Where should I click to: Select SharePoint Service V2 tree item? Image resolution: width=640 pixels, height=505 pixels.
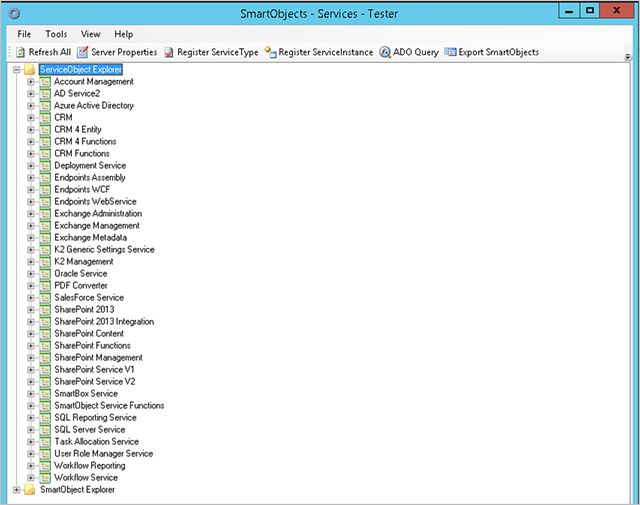click(x=95, y=382)
